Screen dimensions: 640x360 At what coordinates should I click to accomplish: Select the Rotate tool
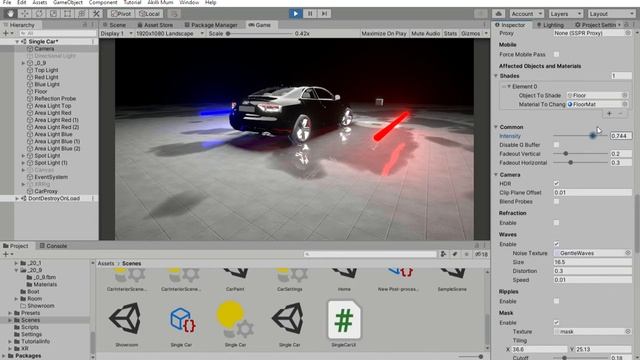click(39, 13)
